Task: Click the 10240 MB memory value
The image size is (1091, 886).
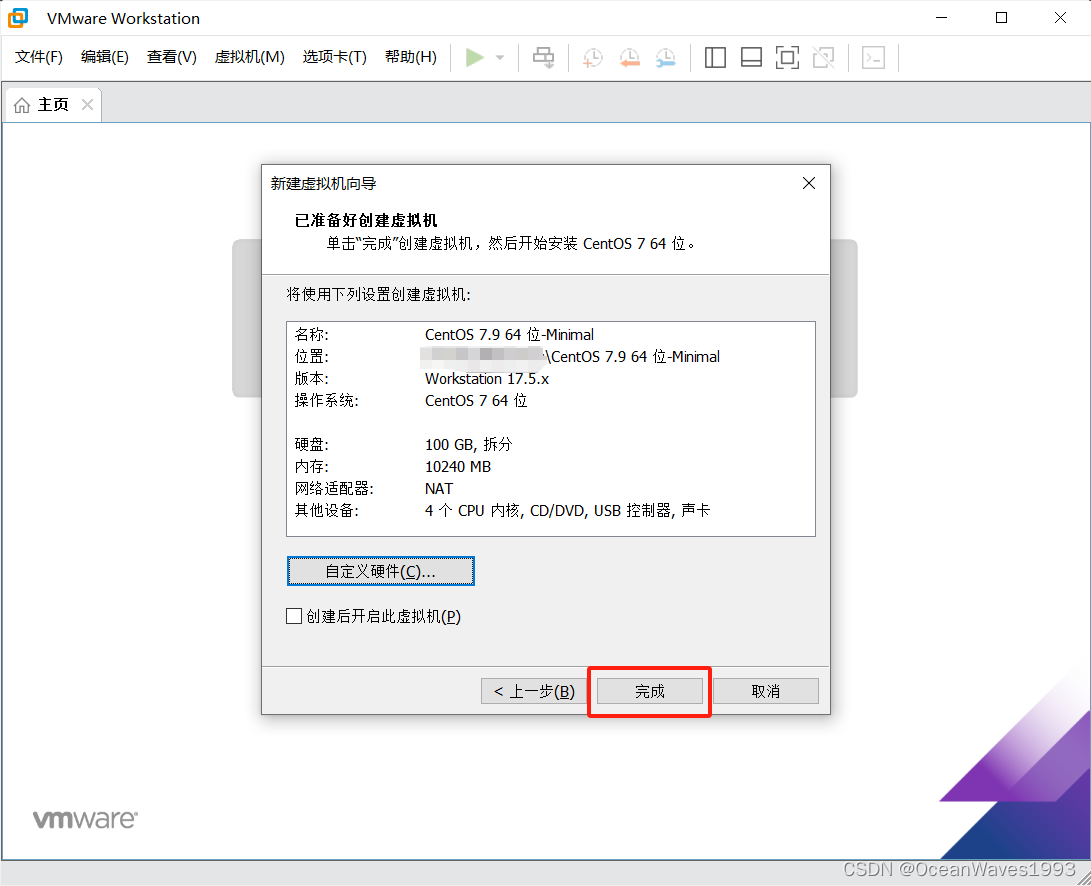Action: pyautogui.click(x=458, y=466)
